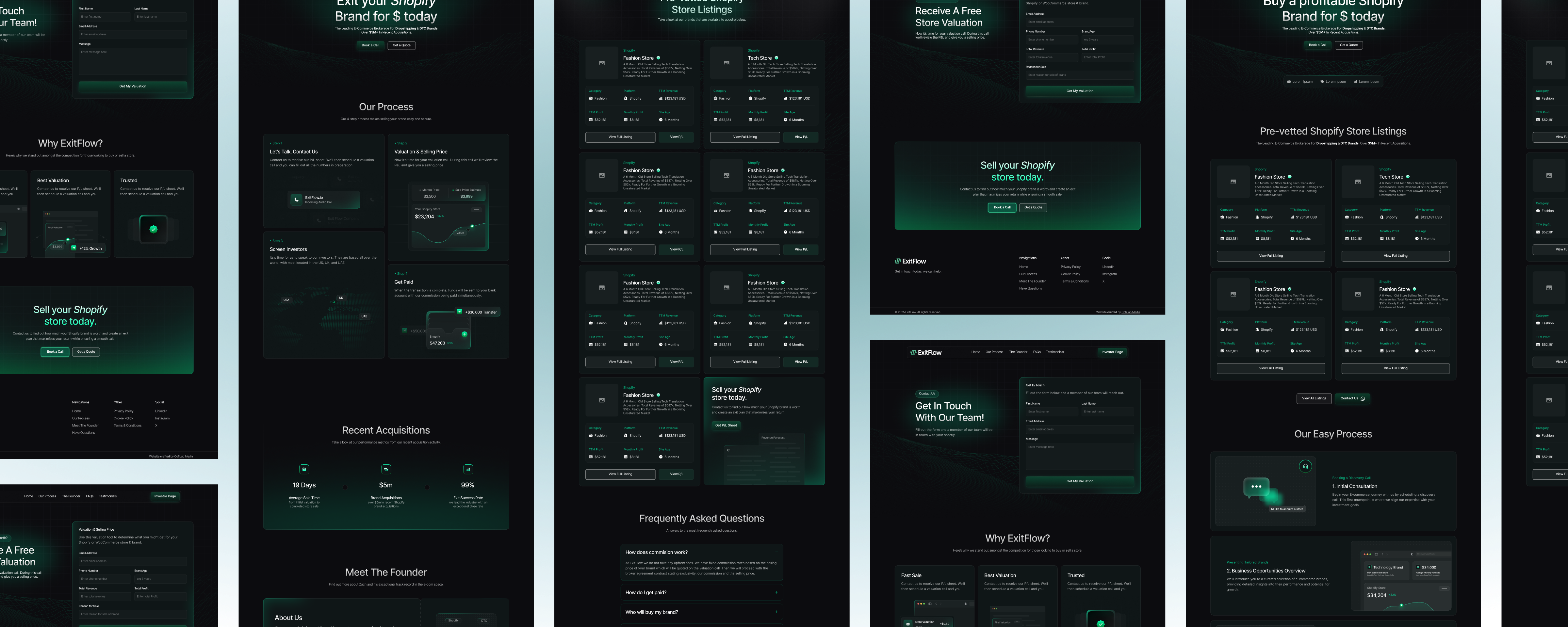The width and height of the screenshot is (1568, 627).
Task: Click View P/L on the Tech Store card
Action: pyautogui.click(x=801, y=137)
